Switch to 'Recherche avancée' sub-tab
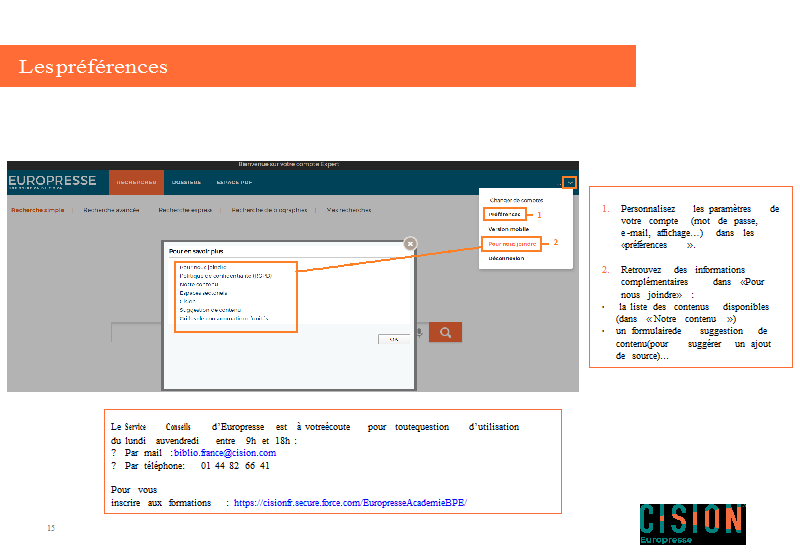The image size is (800, 554). [111, 210]
